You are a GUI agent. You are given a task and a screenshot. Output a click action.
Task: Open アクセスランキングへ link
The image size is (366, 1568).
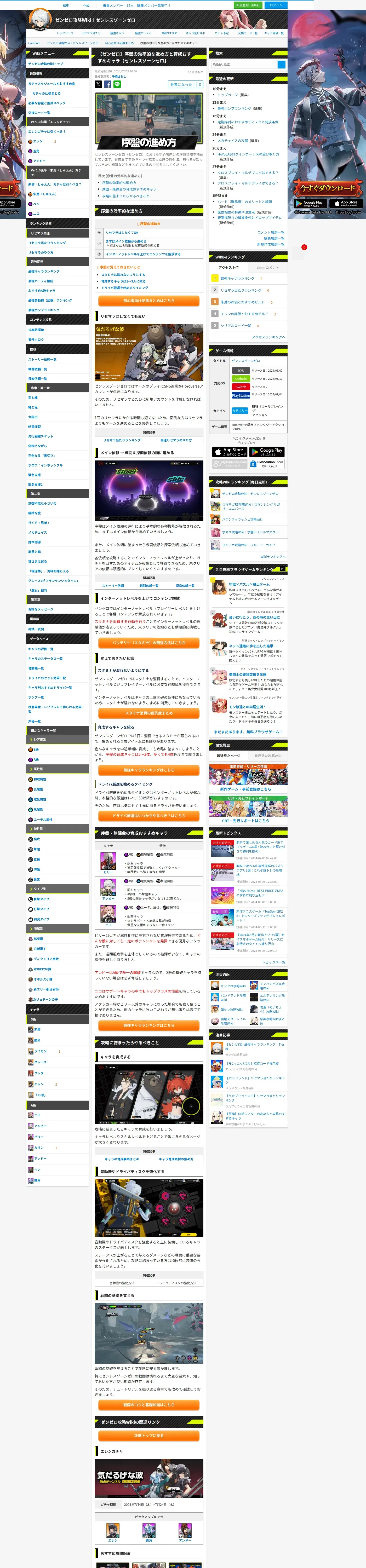(268, 337)
